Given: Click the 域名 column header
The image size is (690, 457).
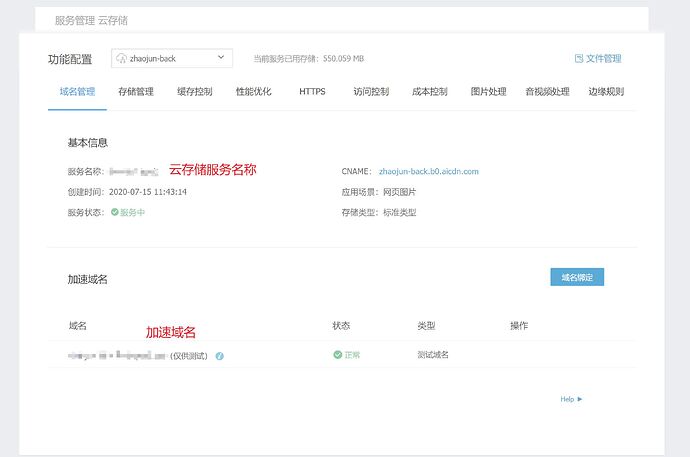Looking at the screenshot, I should pyautogui.click(x=77, y=325).
